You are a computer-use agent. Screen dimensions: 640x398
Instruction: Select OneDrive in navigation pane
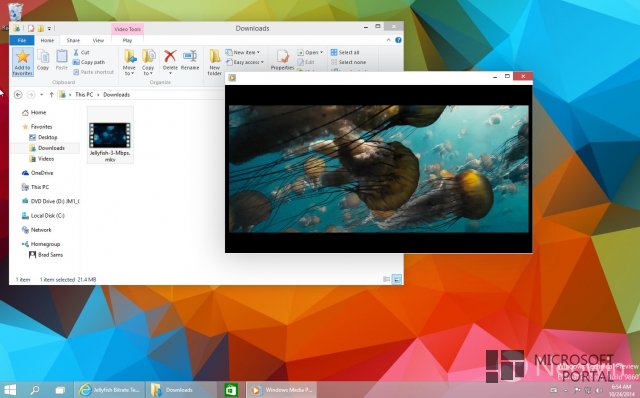[38, 173]
